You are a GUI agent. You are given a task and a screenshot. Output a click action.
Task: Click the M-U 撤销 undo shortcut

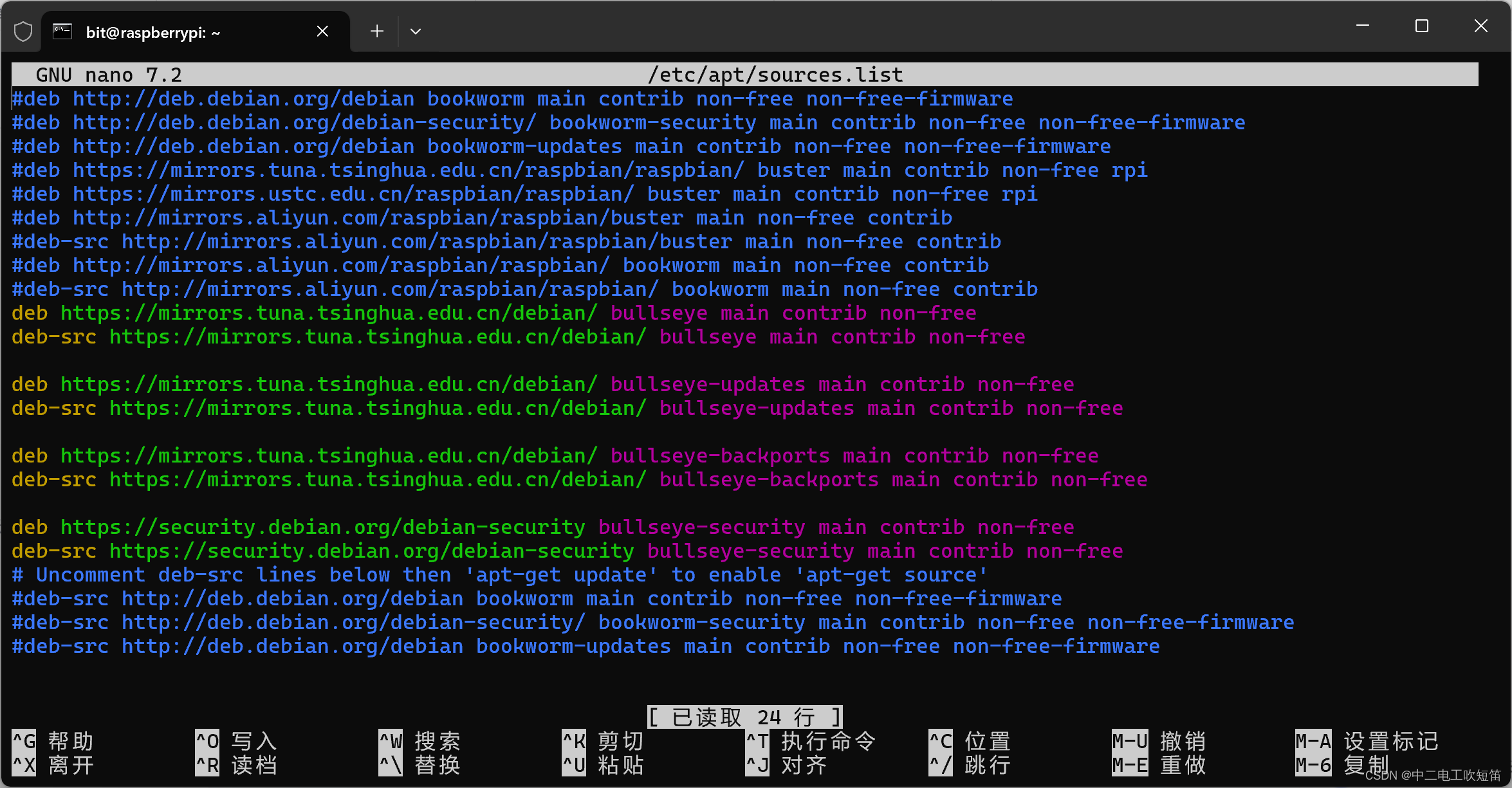click(1159, 742)
